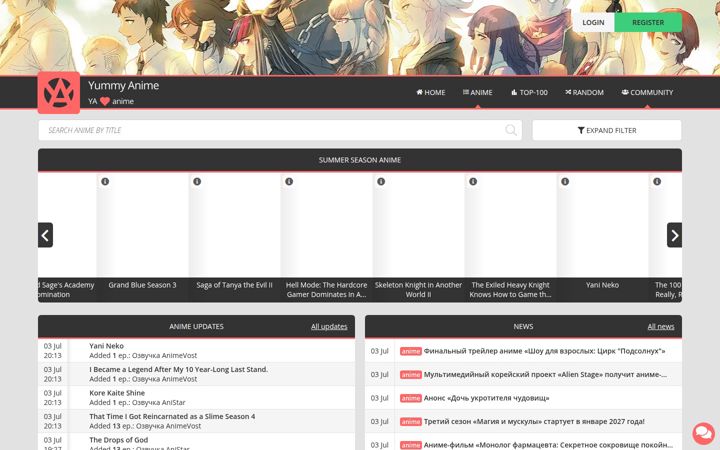Open the COMMUNITY menu
This screenshot has height=450, width=720.
[x=647, y=92]
